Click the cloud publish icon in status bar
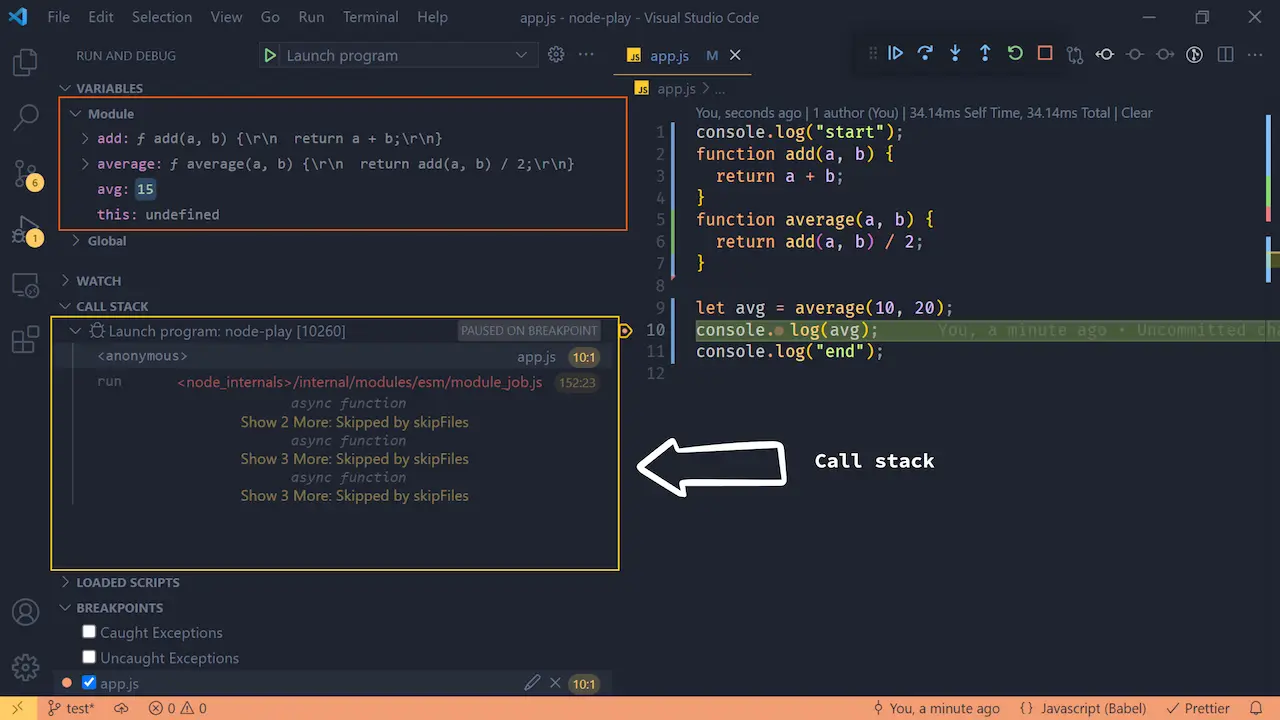Image resolution: width=1280 pixels, height=720 pixels. click(x=121, y=708)
